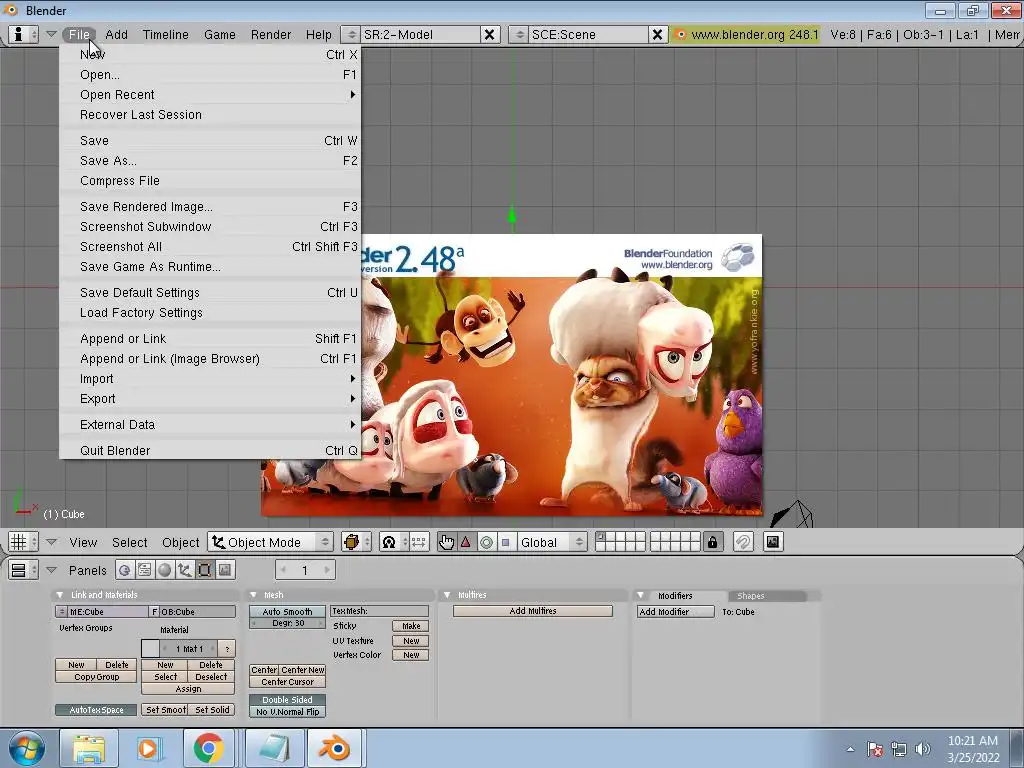The image size is (1024, 768).
Task: Show hidden tray icons arrow
Action: (850, 749)
